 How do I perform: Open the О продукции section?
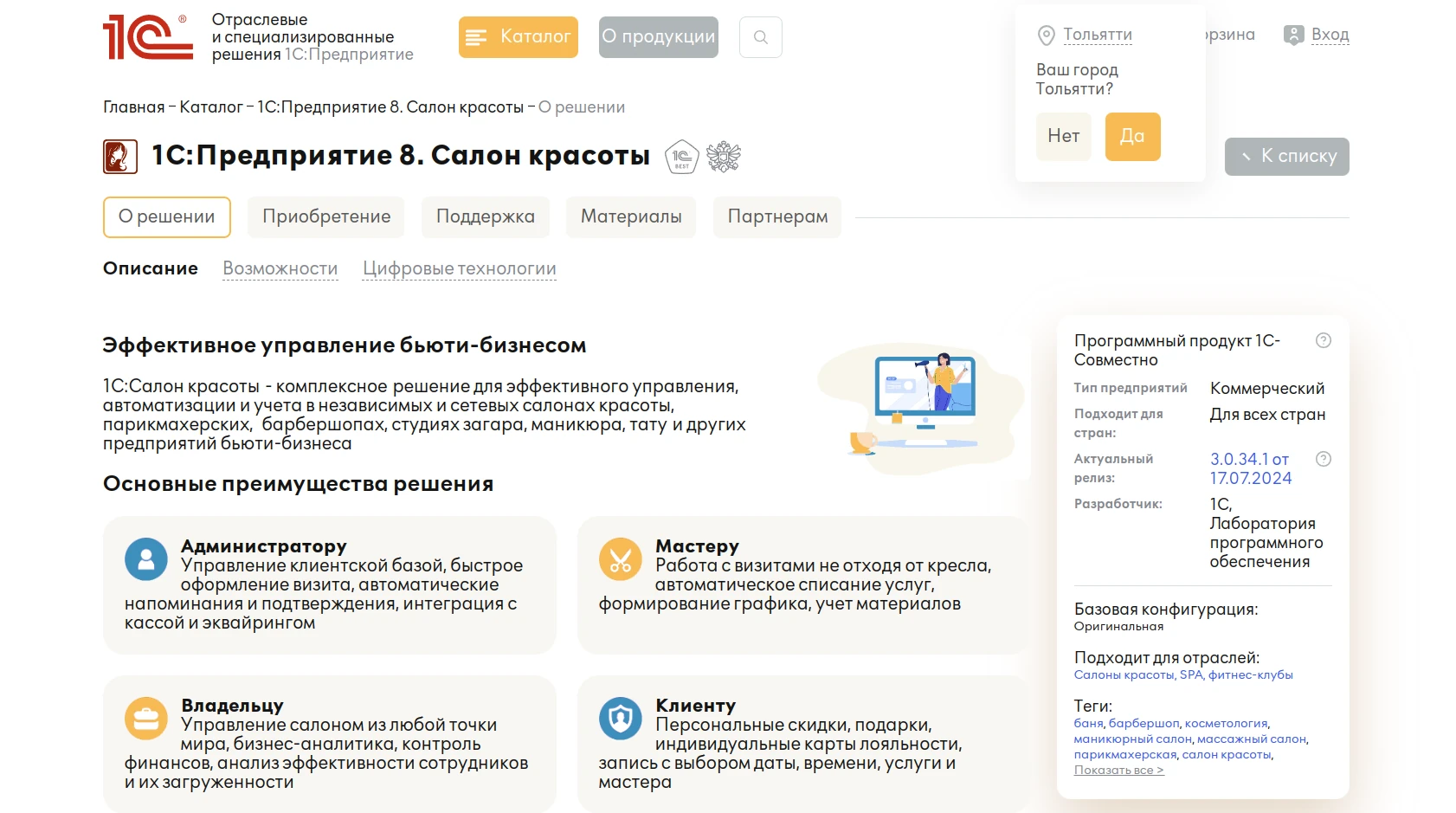tap(659, 37)
